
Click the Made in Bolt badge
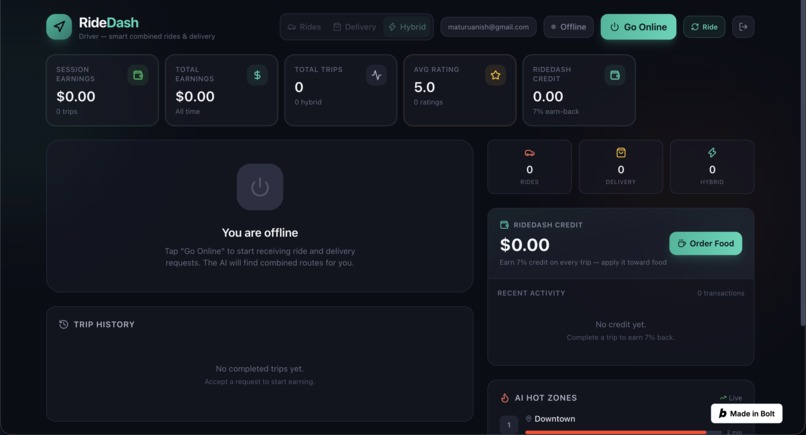pyautogui.click(x=746, y=413)
